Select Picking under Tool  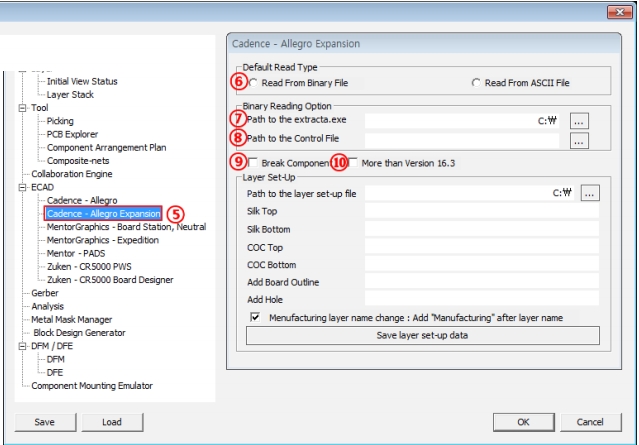pos(60,121)
